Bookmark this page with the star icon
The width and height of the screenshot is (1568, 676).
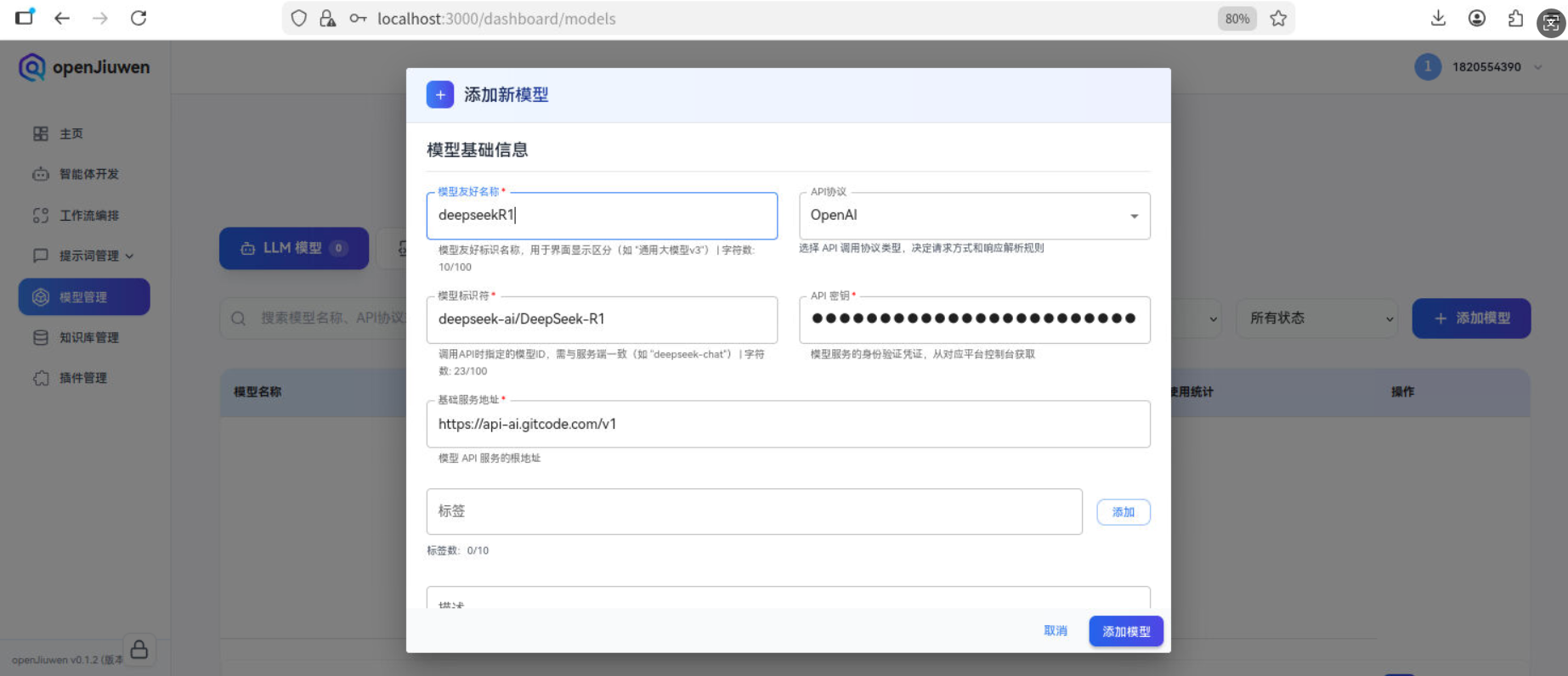[x=1278, y=18]
